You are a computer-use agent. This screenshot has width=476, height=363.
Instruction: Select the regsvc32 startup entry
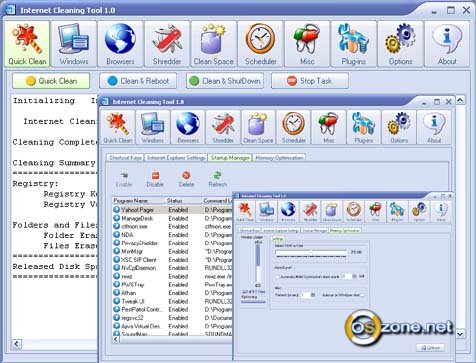point(172,318)
